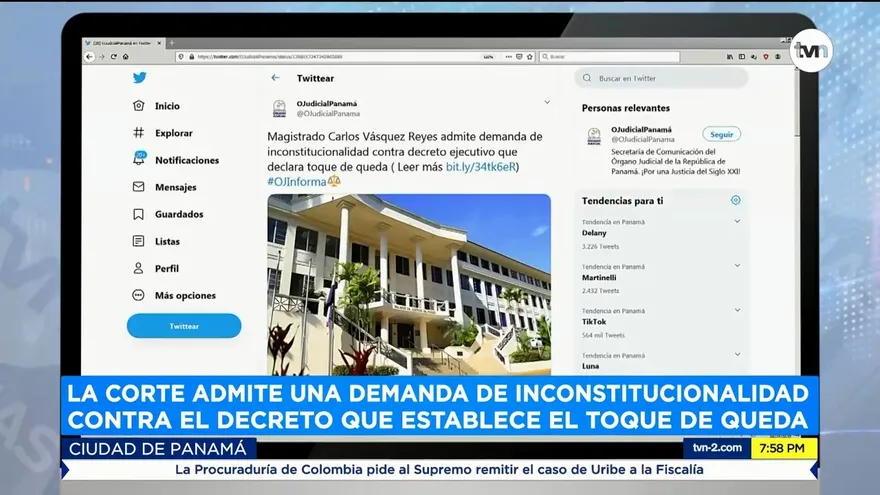Click OJudicialPanamá name in Personas relevantes
The image size is (880, 495).
pyautogui.click(x=641, y=129)
